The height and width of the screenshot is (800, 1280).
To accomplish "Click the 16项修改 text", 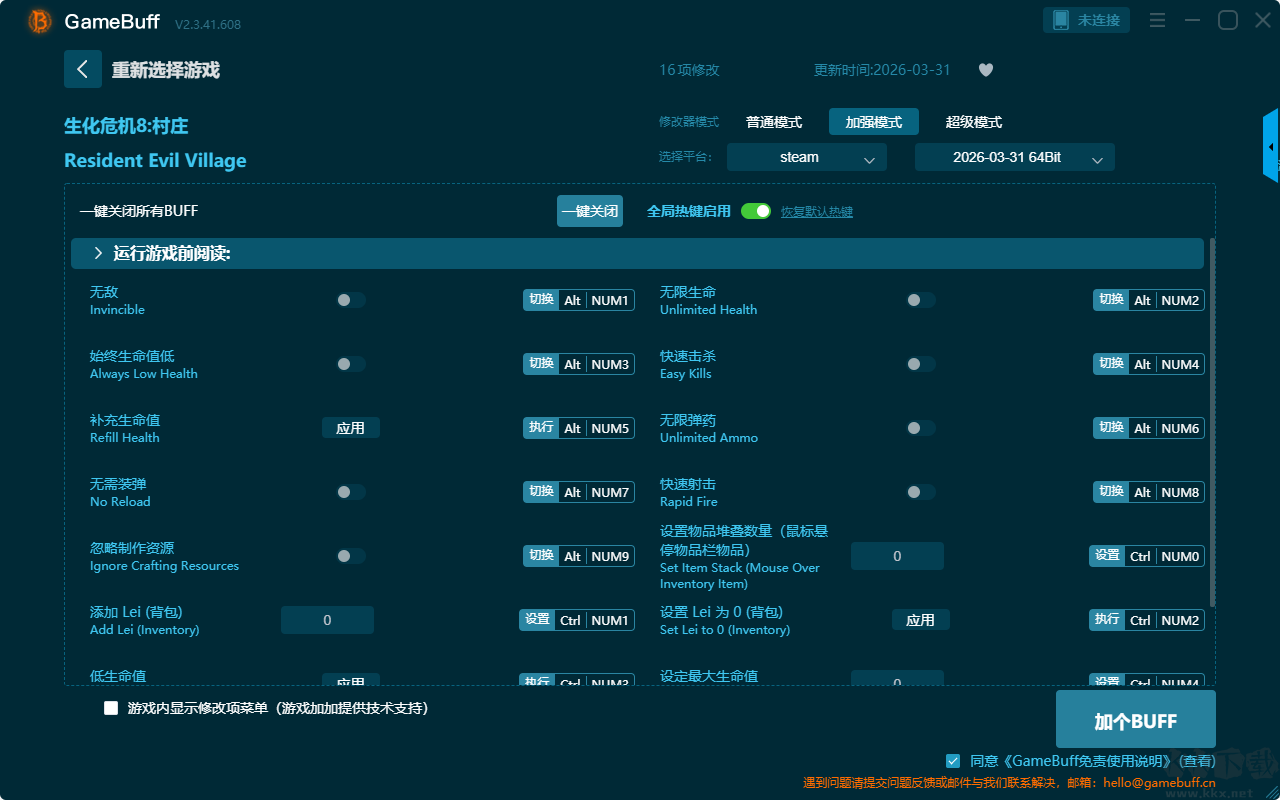I will coord(689,70).
